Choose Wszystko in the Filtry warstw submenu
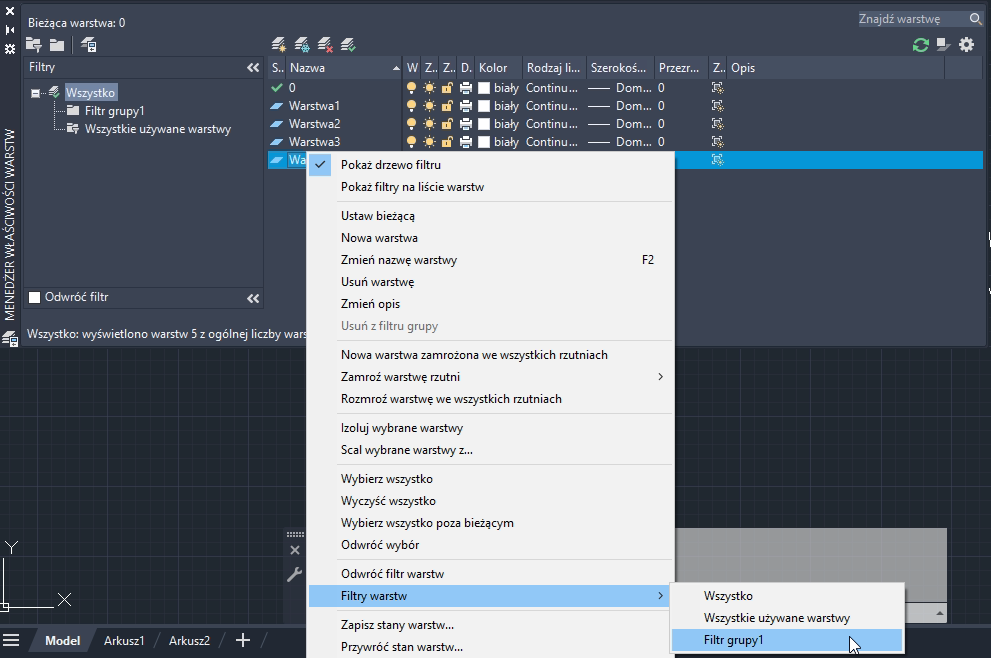This screenshot has width=991, height=658. 787,596
